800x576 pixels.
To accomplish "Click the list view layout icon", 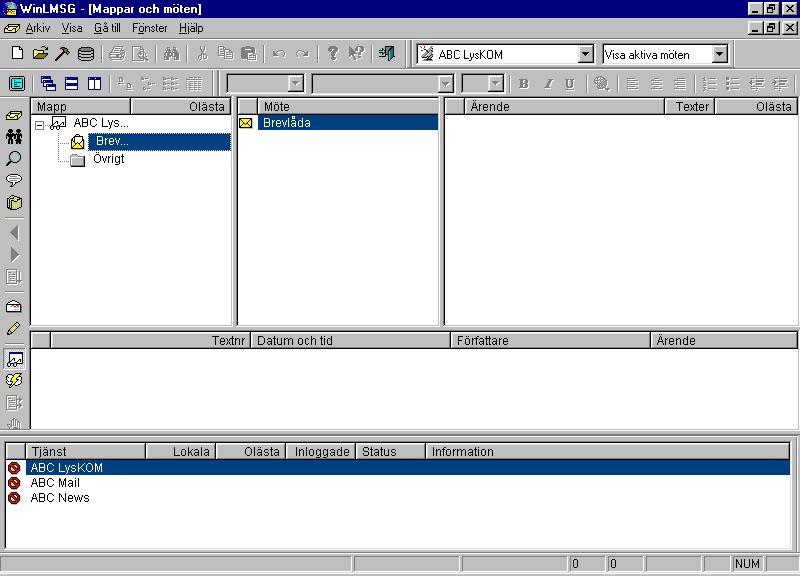I will (x=171, y=84).
